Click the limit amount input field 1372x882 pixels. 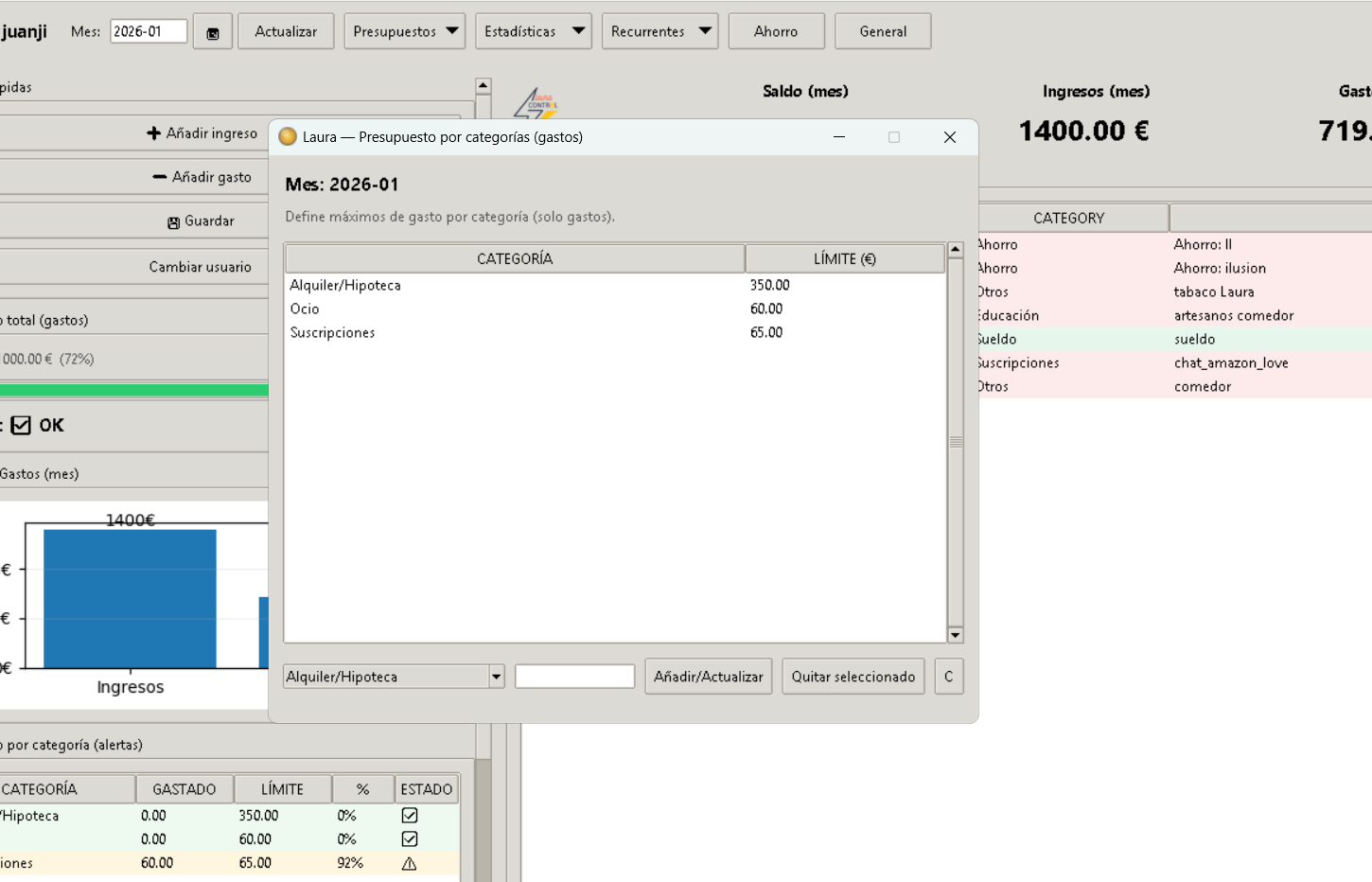click(x=574, y=677)
